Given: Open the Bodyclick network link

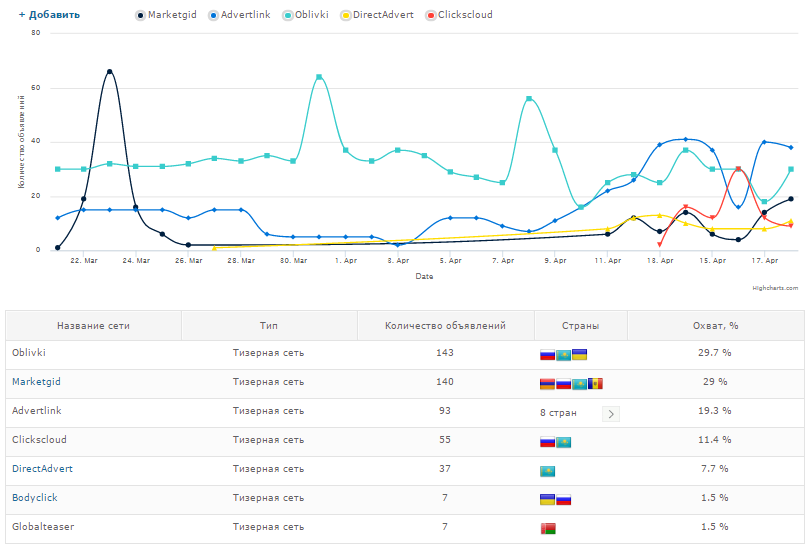Looking at the screenshot, I should [x=35, y=497].
